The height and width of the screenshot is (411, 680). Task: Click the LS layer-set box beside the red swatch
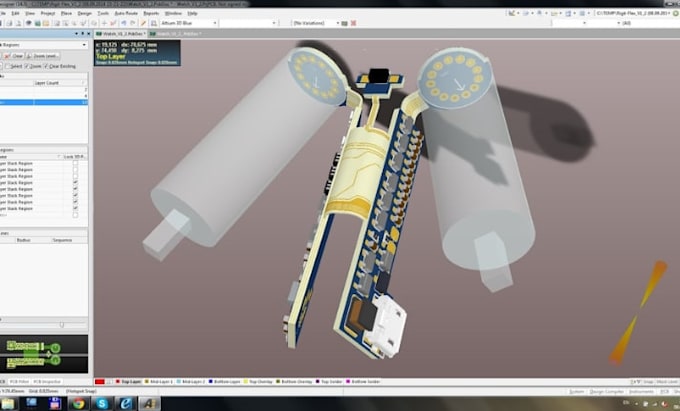pos(110,382)
